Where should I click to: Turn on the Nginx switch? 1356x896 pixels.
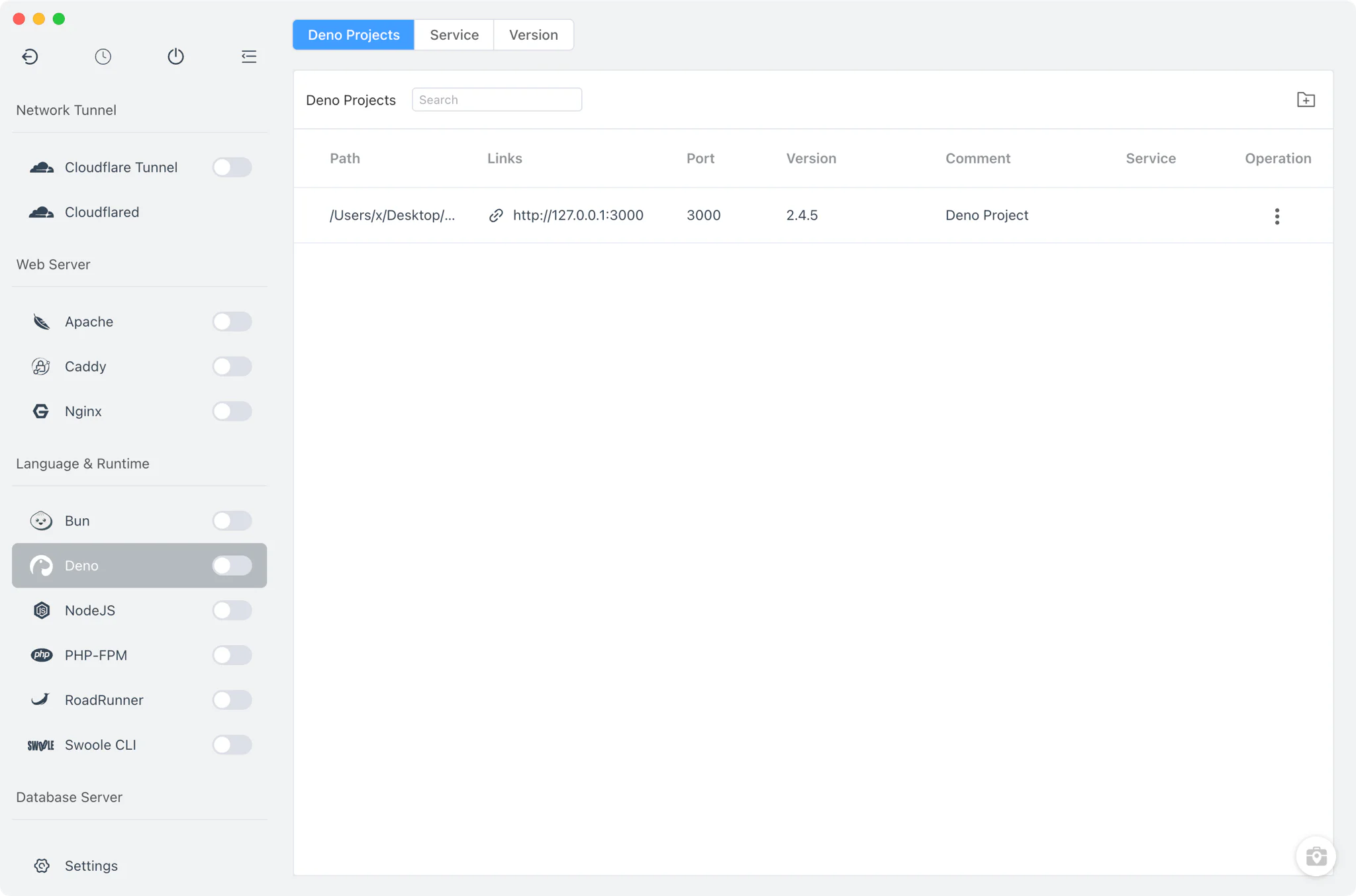coord(232,412)
